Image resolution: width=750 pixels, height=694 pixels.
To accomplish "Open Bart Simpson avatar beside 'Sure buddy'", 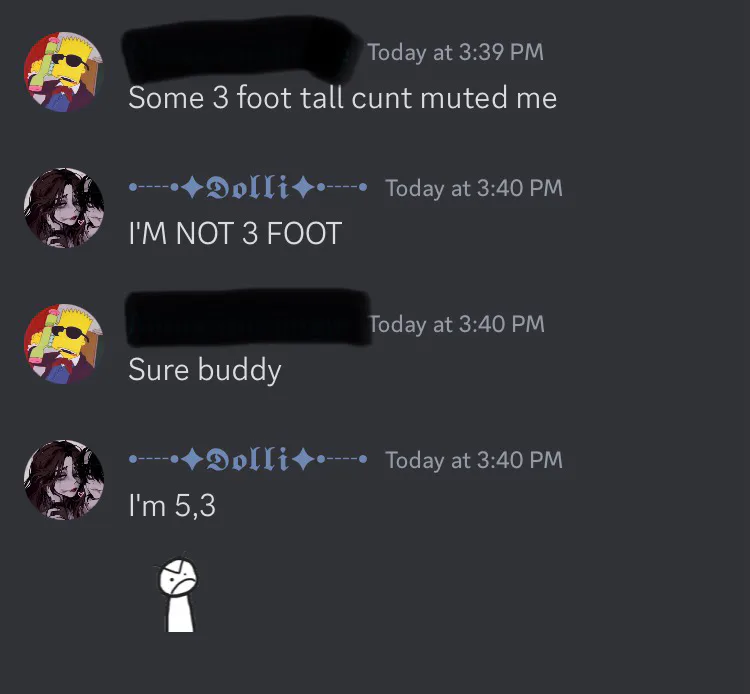I will (x=64, y=344).
